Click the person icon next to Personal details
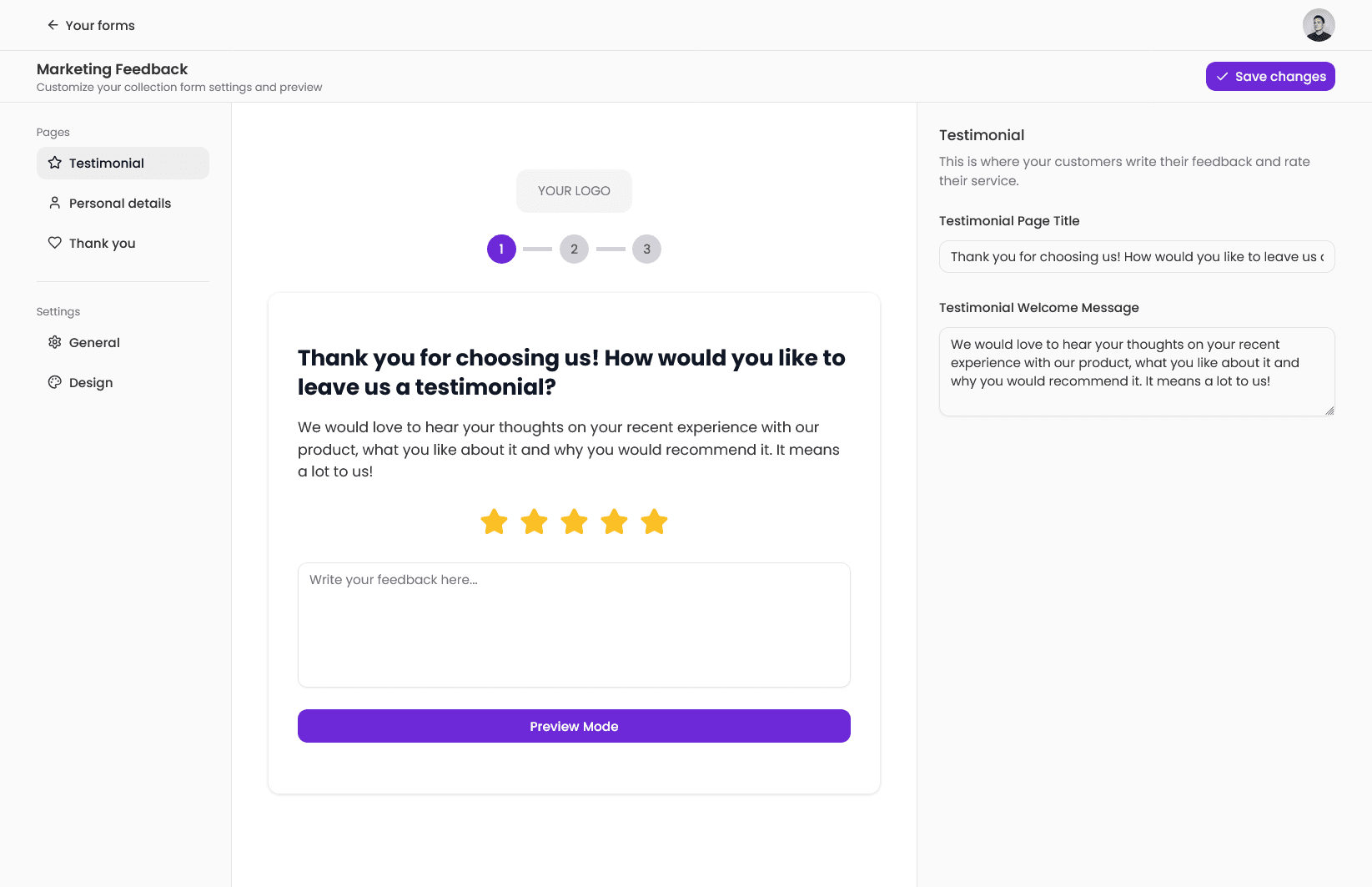The height and width of the screenshot is (887, 1372). click(x=55, y=203)
